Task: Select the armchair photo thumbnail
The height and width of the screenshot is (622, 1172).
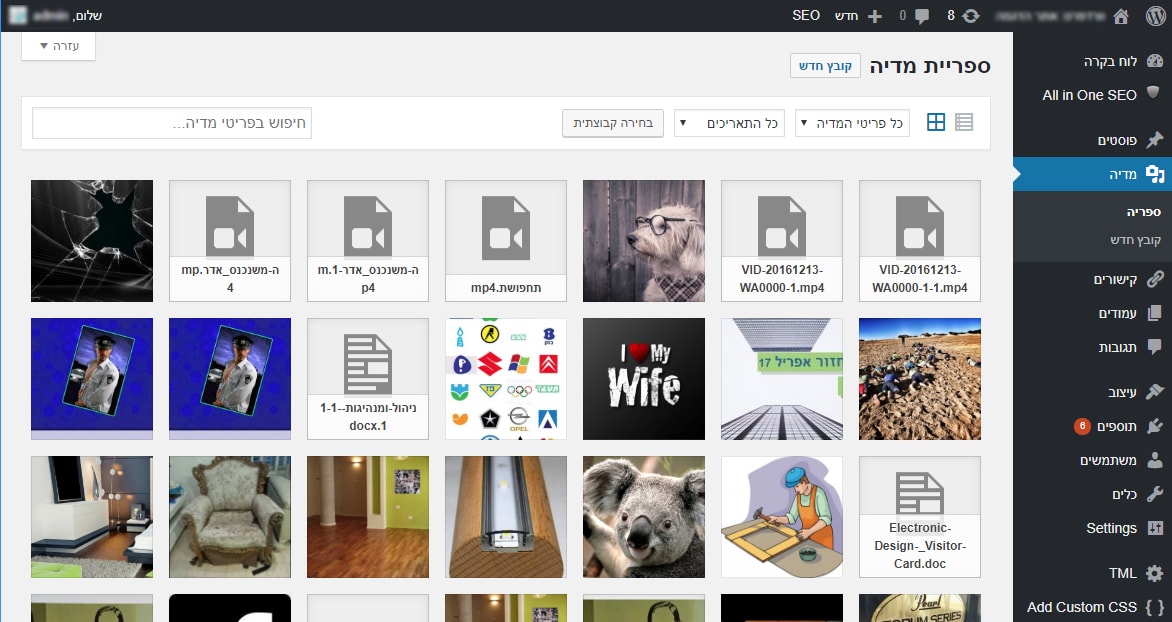Action: coord(230,517)
